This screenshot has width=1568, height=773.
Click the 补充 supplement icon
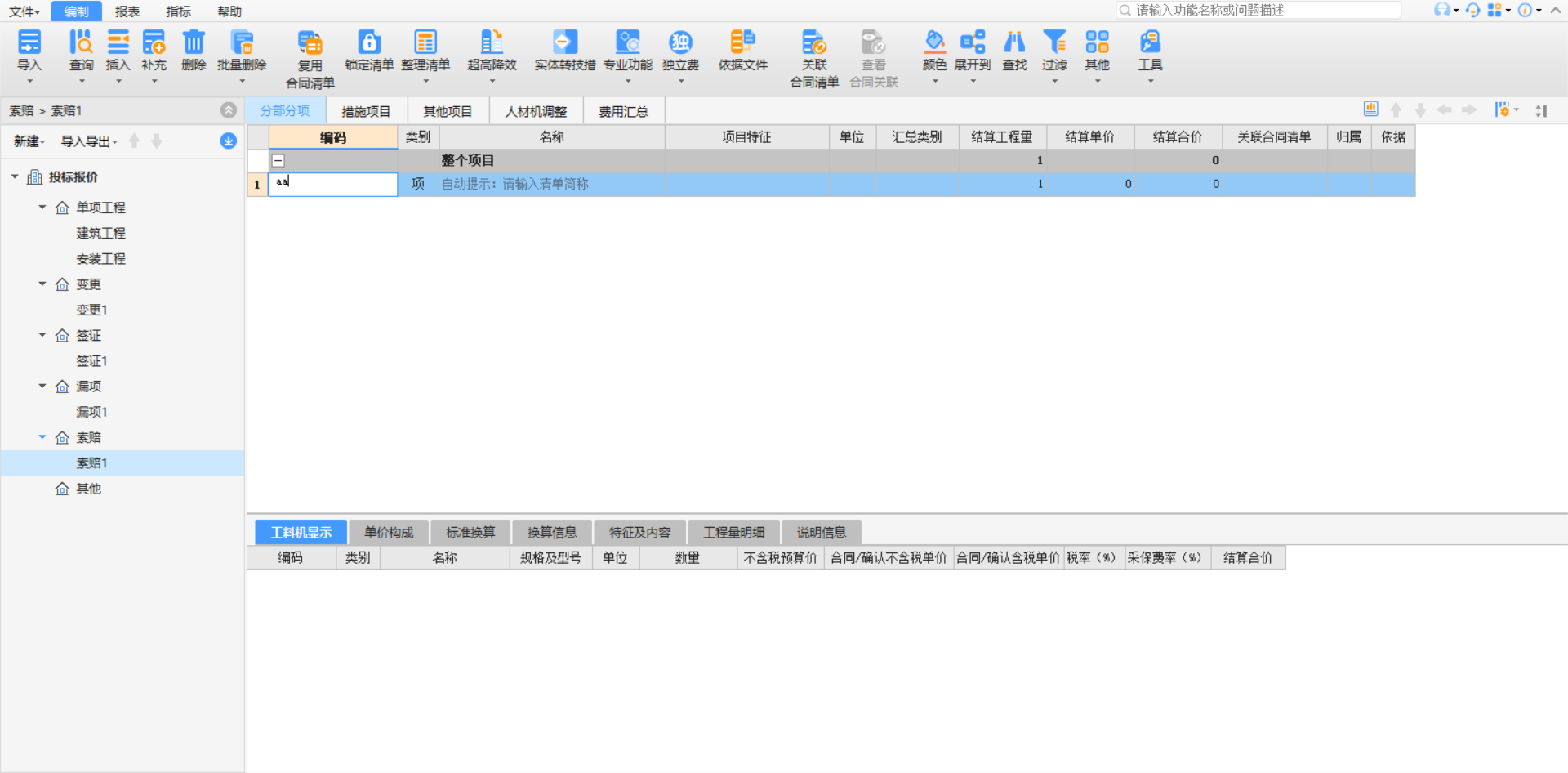point(154,42)
